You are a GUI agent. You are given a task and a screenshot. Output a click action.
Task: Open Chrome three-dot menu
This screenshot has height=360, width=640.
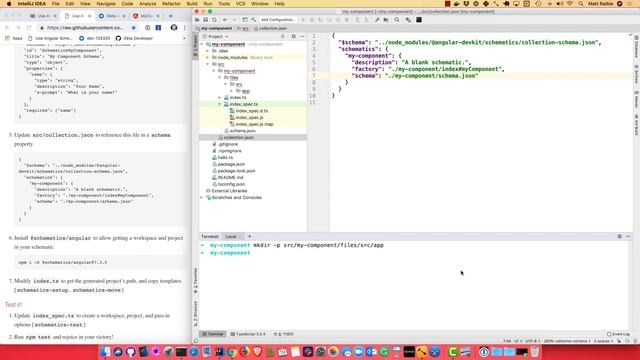(185, 28)
